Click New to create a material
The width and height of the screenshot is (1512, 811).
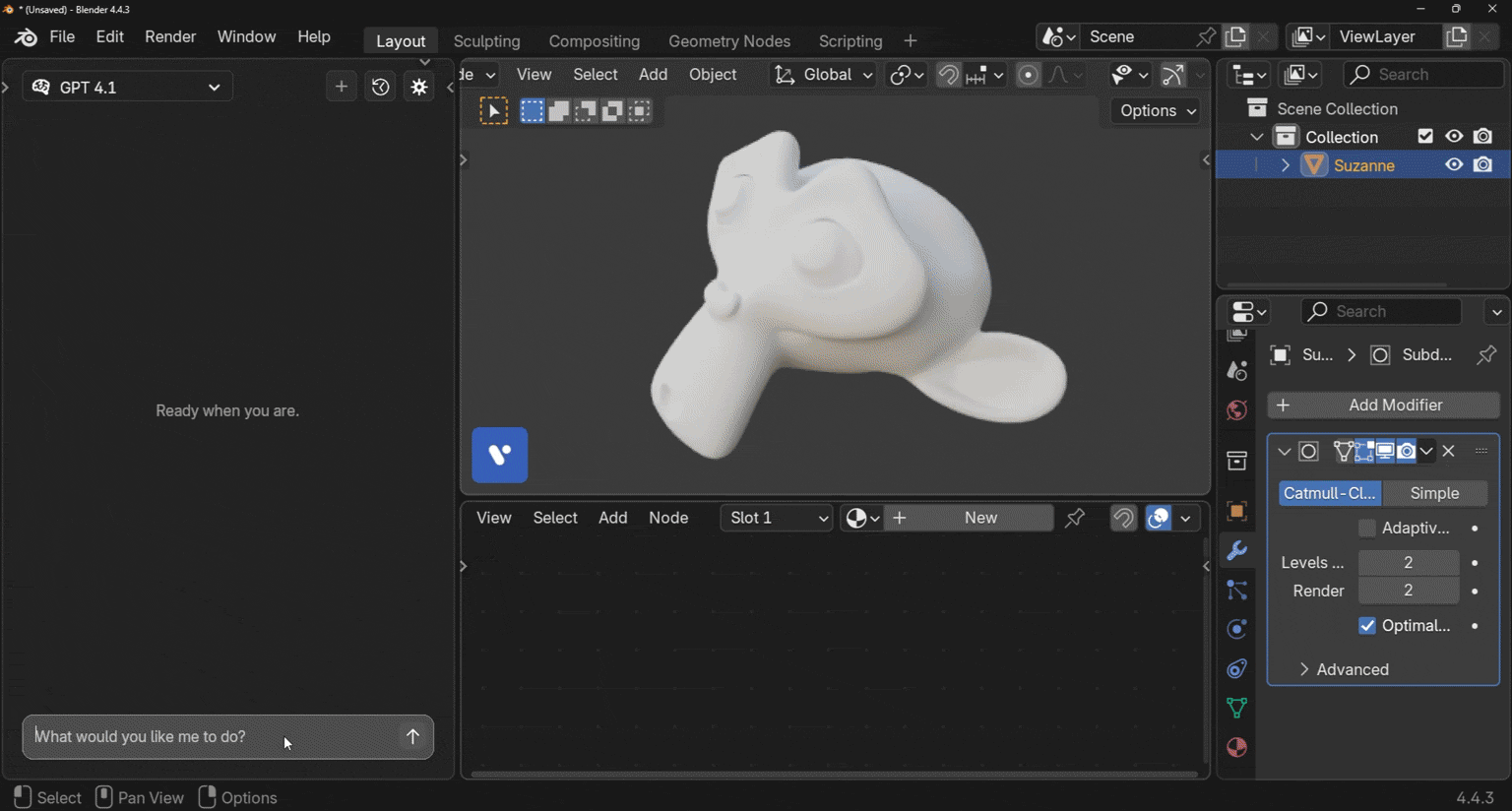tap(969, 518)
